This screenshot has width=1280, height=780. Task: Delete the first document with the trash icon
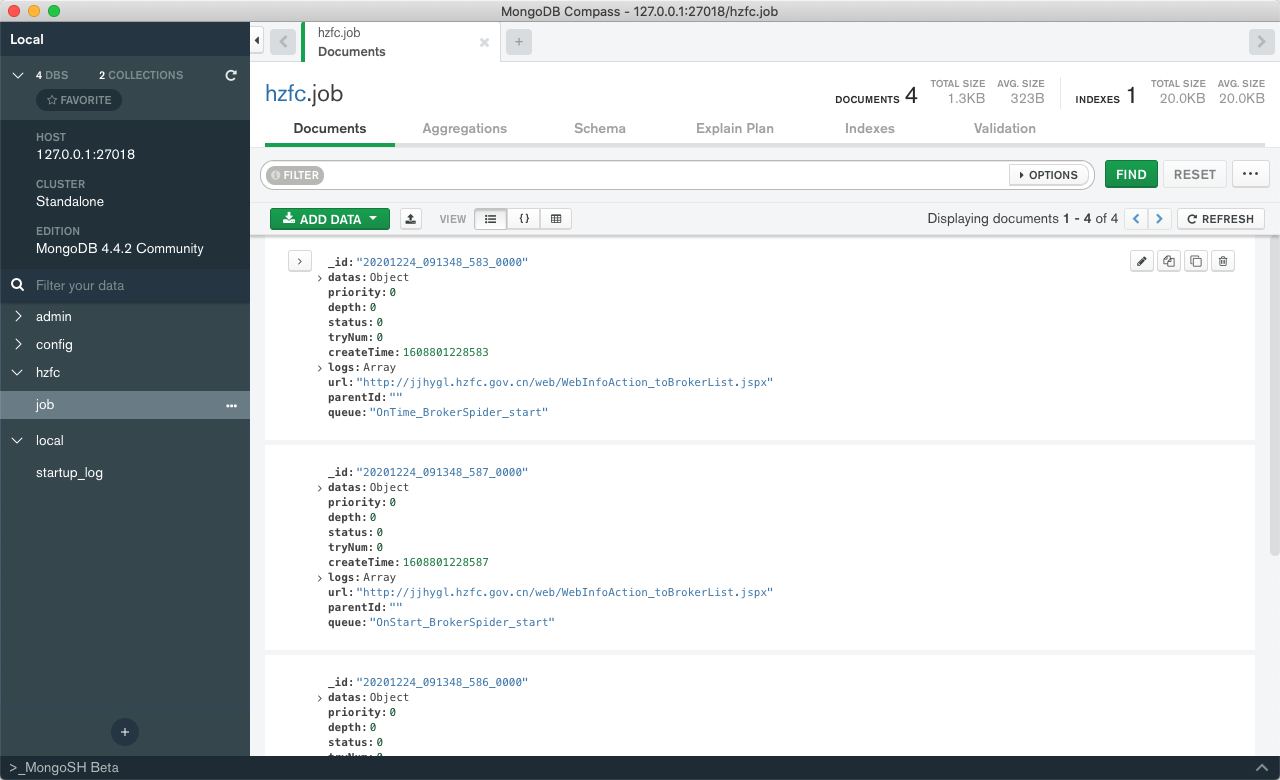click(1223, 261)
